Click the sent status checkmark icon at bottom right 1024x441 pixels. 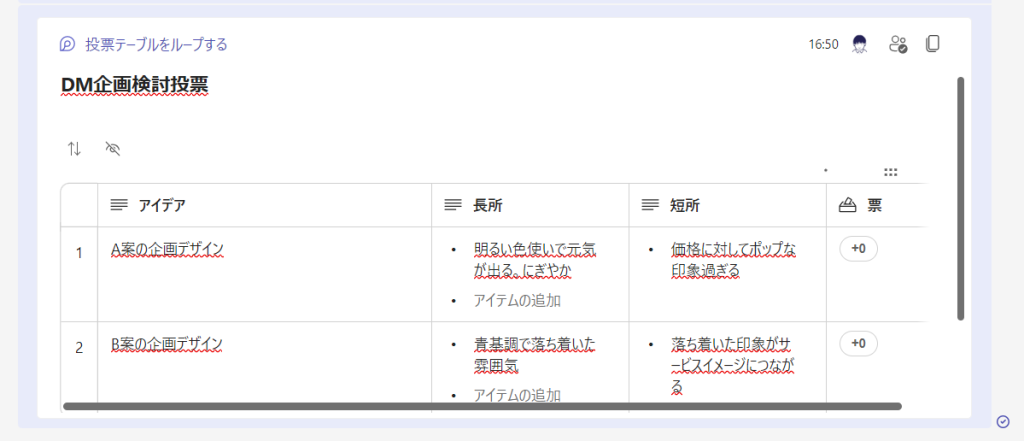(x=1003, y=421)
